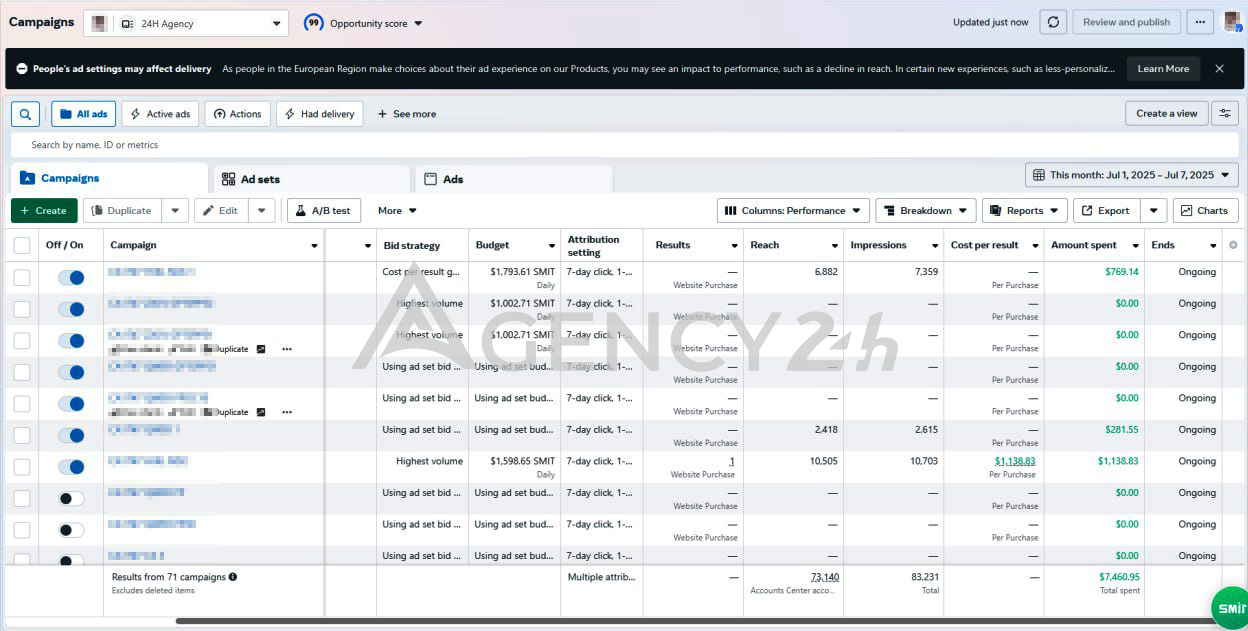This screenshot has height=631, width=1248.
Task: Refresh the campaign data
Action: [x=1053, y=22]
